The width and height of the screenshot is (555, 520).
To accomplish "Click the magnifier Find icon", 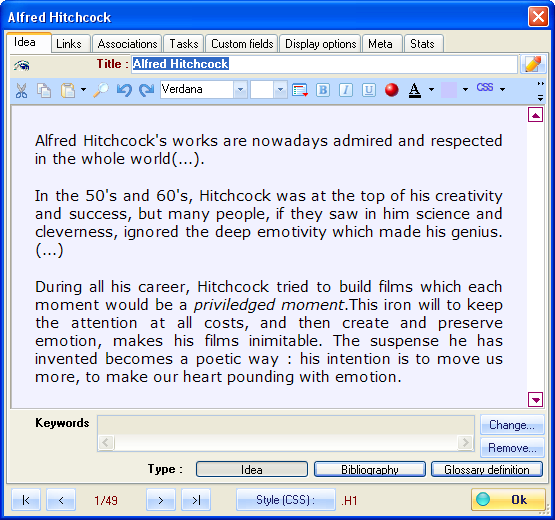I will coord(101,90).
